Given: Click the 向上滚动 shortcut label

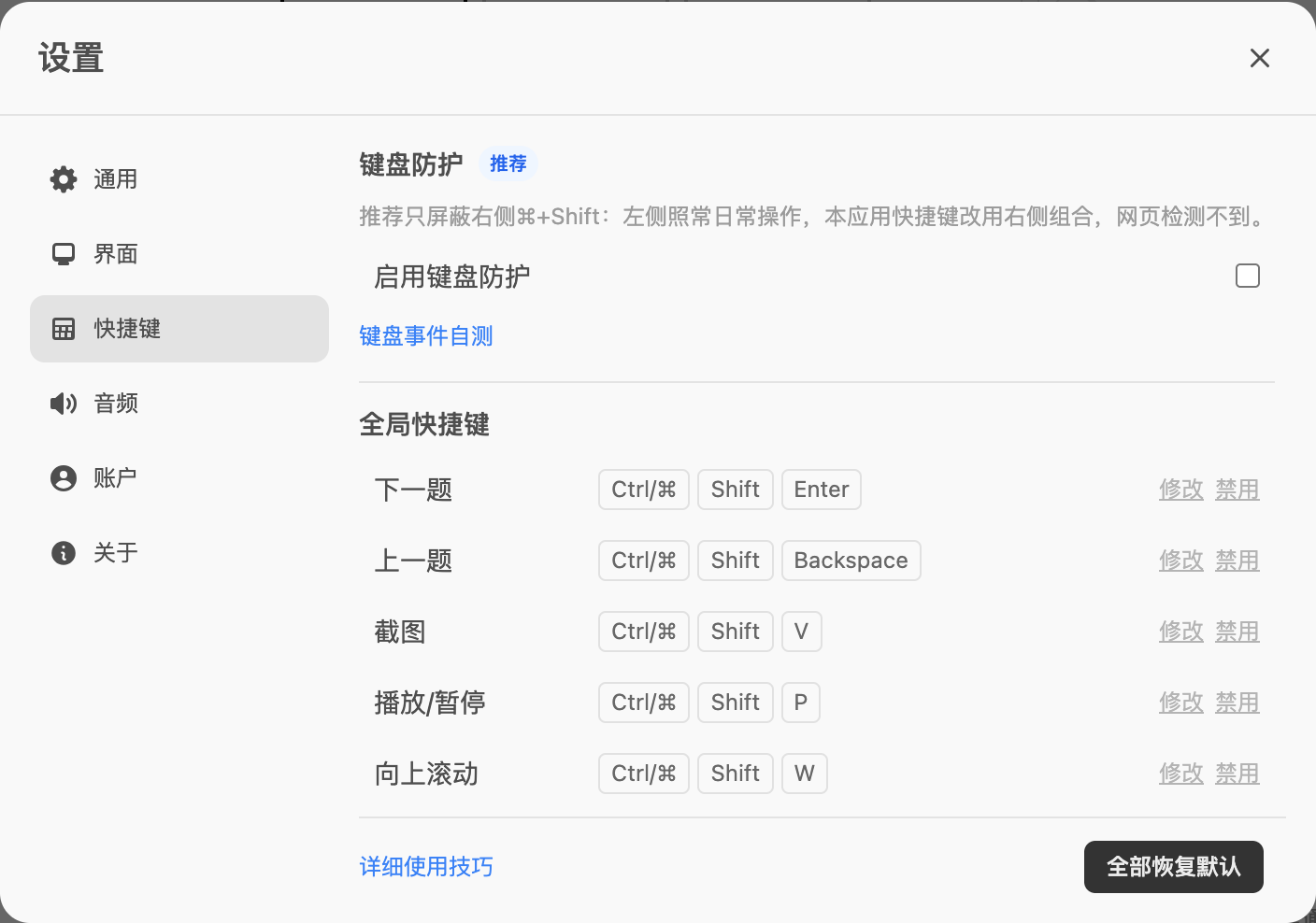Looking at the screenshot, I should pos(426,774).
